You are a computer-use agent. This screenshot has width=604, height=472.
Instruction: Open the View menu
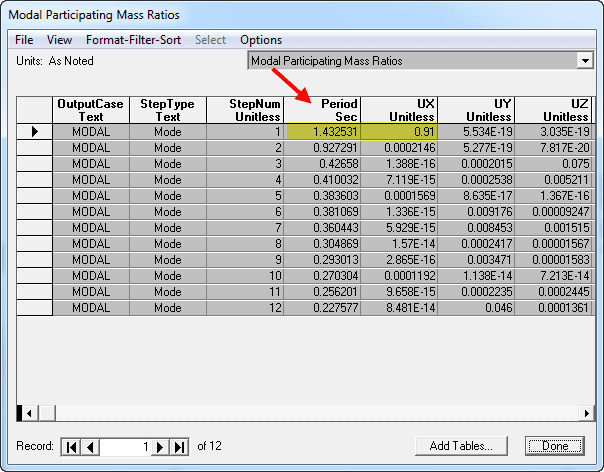tap(59, 40)
